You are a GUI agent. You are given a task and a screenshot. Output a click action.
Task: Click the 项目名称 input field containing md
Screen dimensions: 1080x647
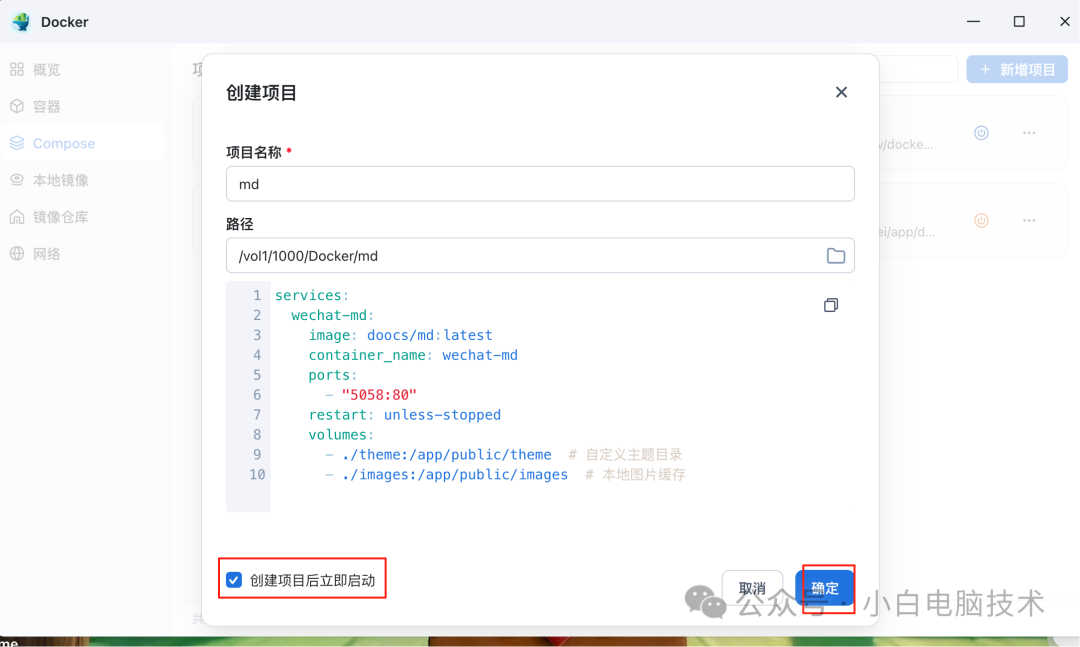[x=540, y=184]
